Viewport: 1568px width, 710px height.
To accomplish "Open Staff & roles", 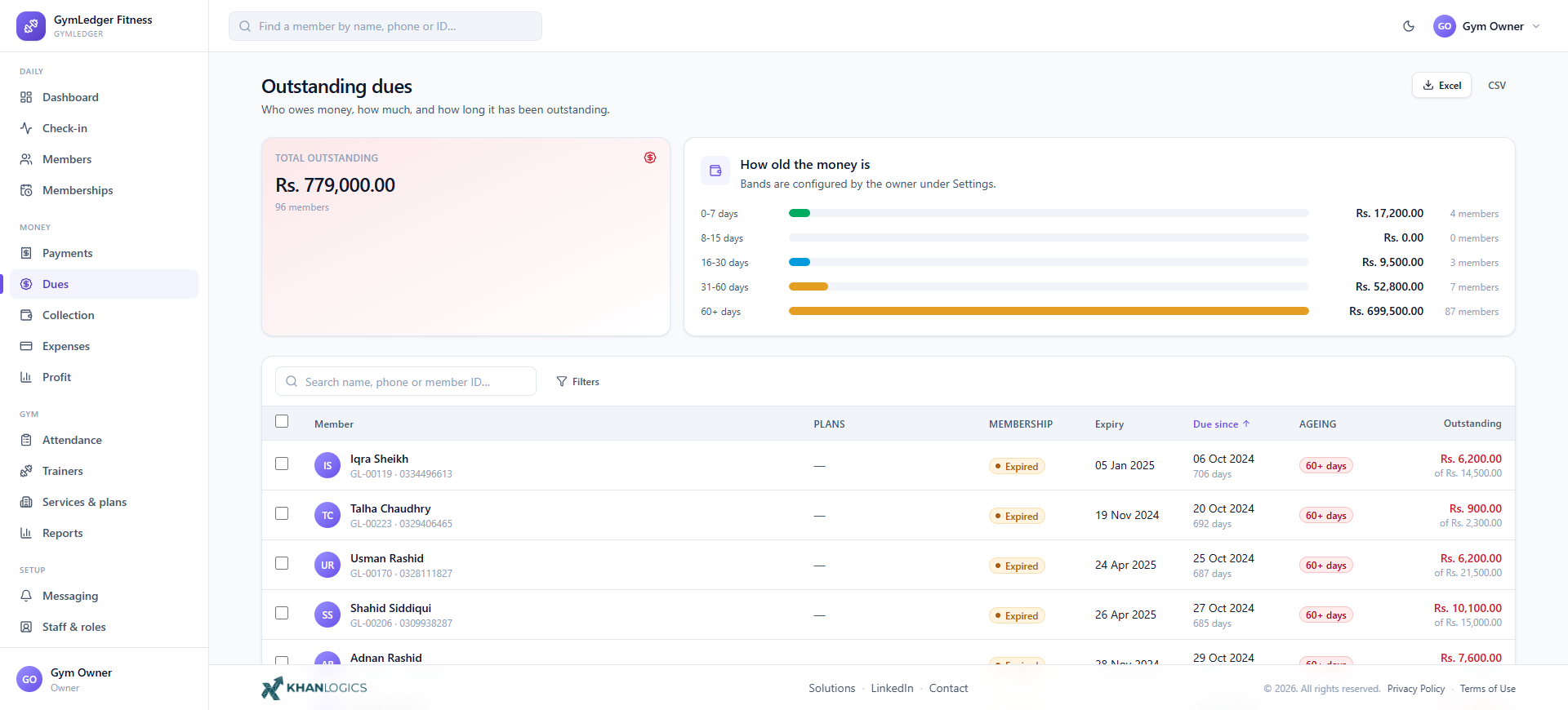I will (x=105, y=627).
